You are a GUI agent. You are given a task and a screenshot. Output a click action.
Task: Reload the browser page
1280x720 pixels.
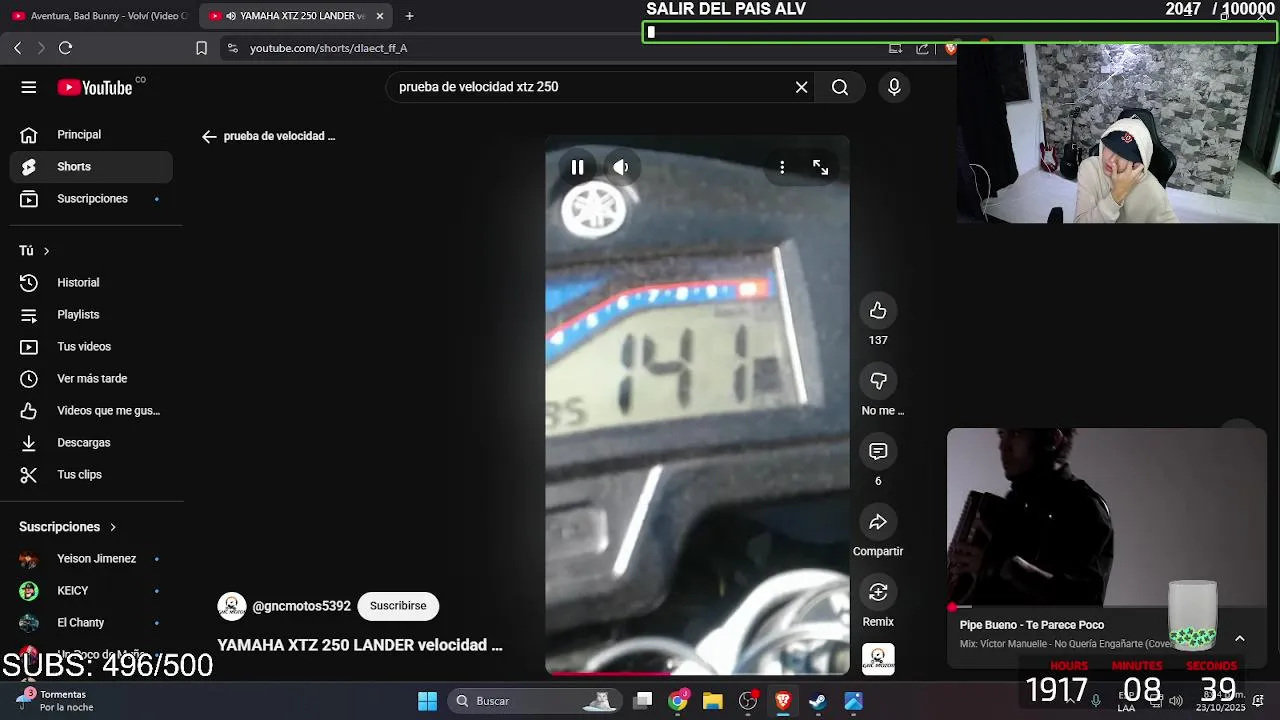click(x=65, y=48)
